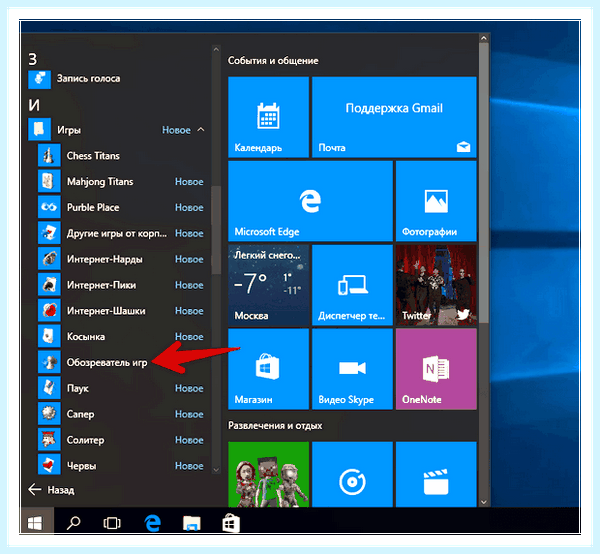Open Косынка game icon
Image resolution: width=600 pixels, height=554 pixels.
49,336
